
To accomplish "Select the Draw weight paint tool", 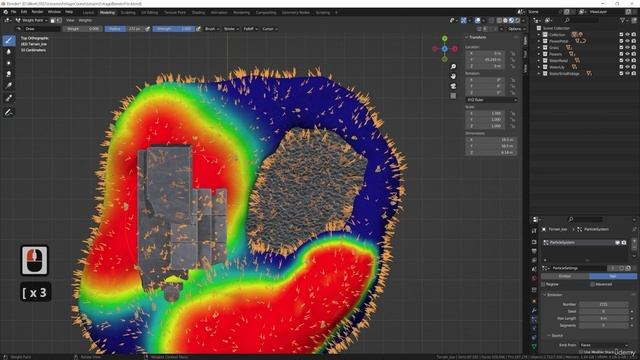I will [9, 40].
